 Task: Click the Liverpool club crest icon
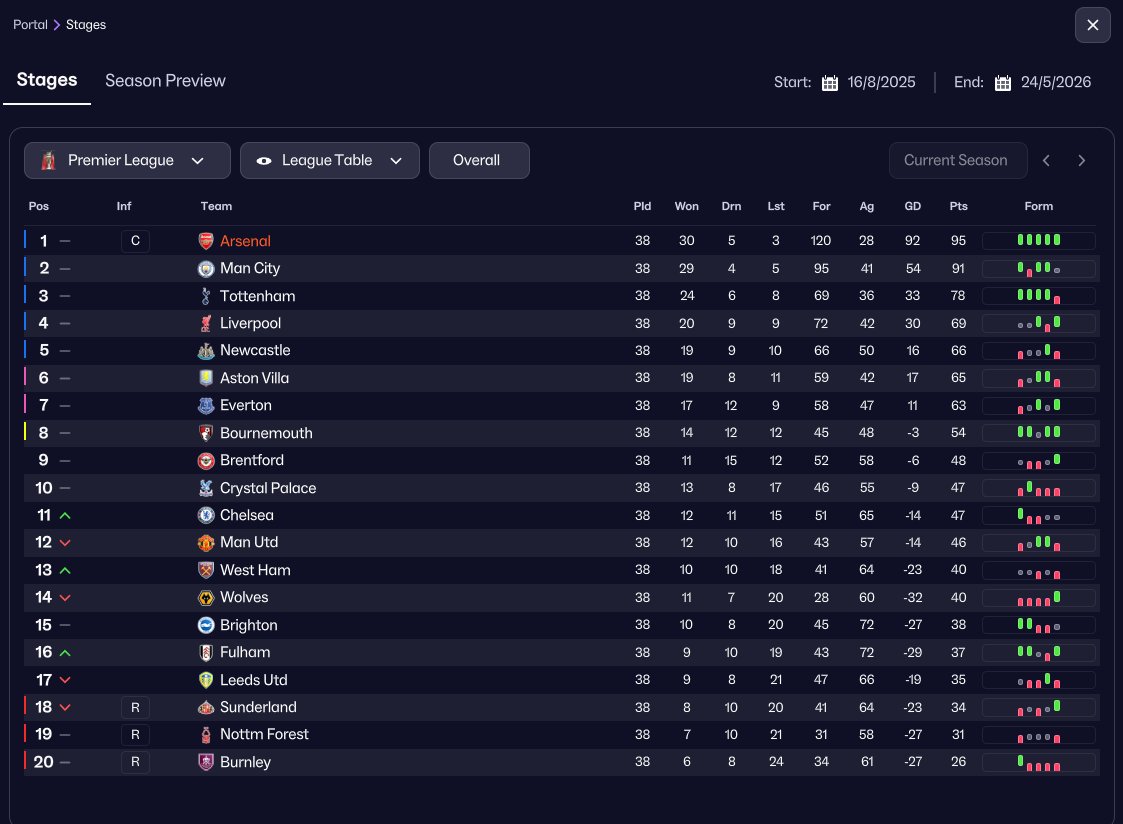(206, 324)
